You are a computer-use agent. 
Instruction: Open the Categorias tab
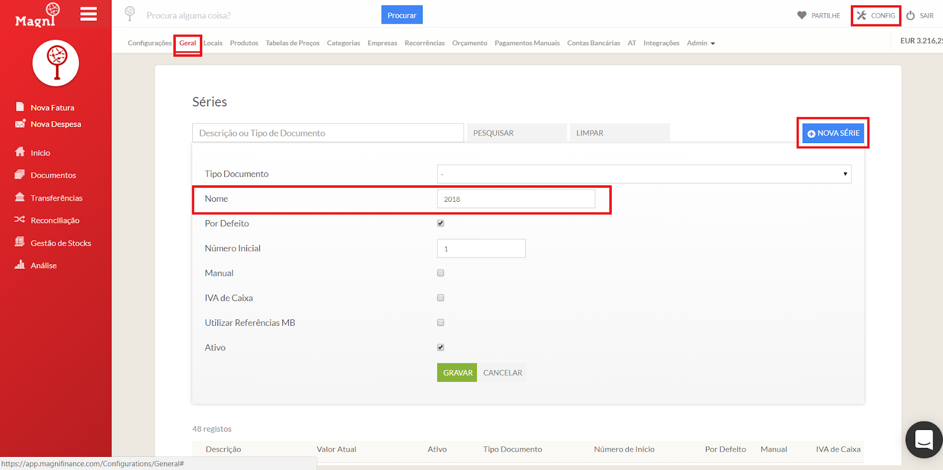pyautogui.click(x=343, y=43)
